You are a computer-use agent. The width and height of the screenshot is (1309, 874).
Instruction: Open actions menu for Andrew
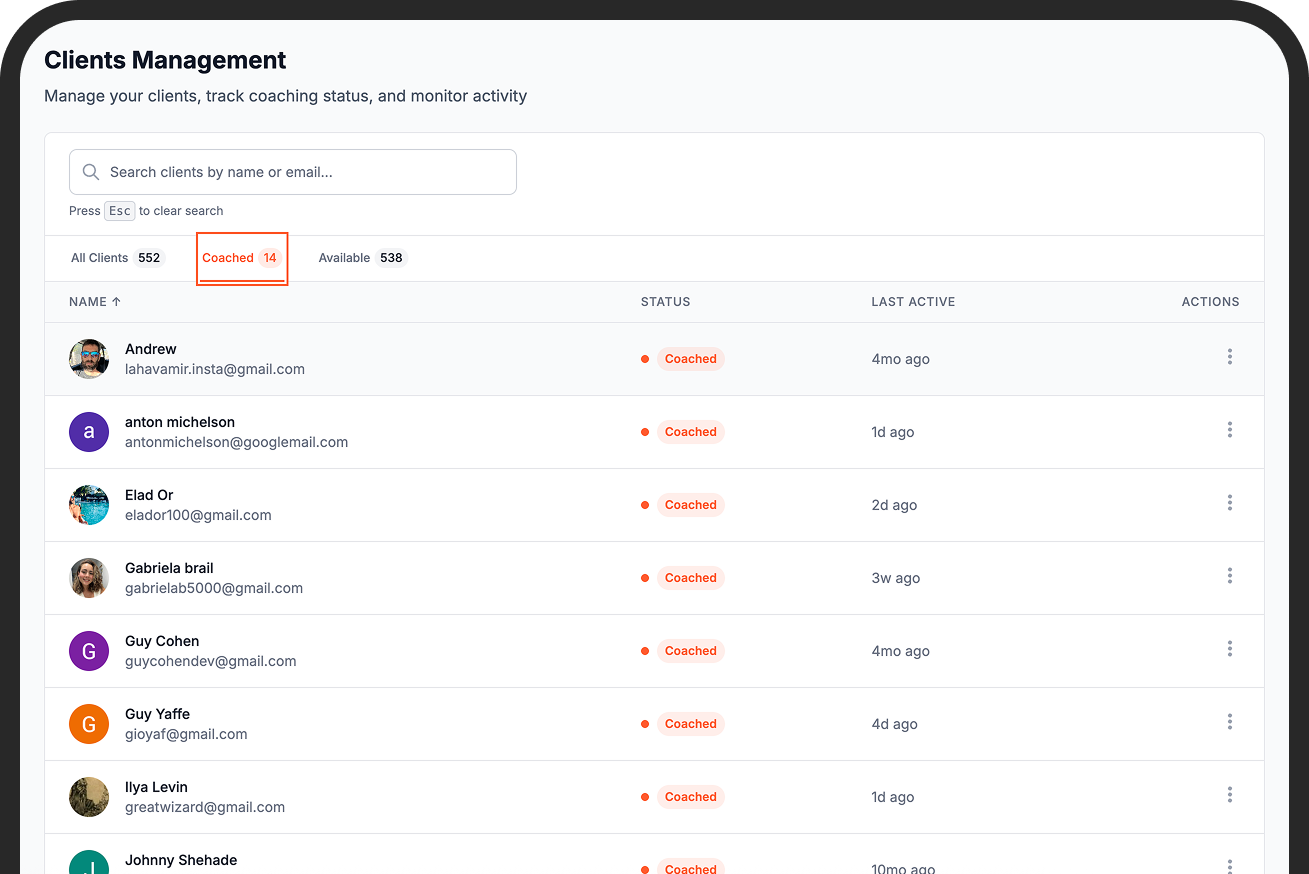(1229, 357)
